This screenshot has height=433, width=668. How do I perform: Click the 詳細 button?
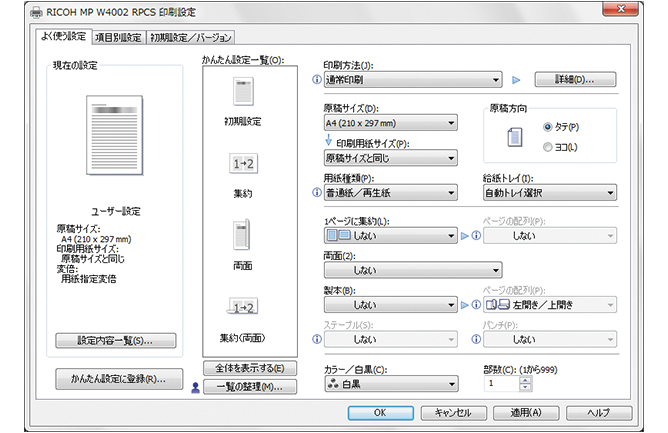point(574,79)
